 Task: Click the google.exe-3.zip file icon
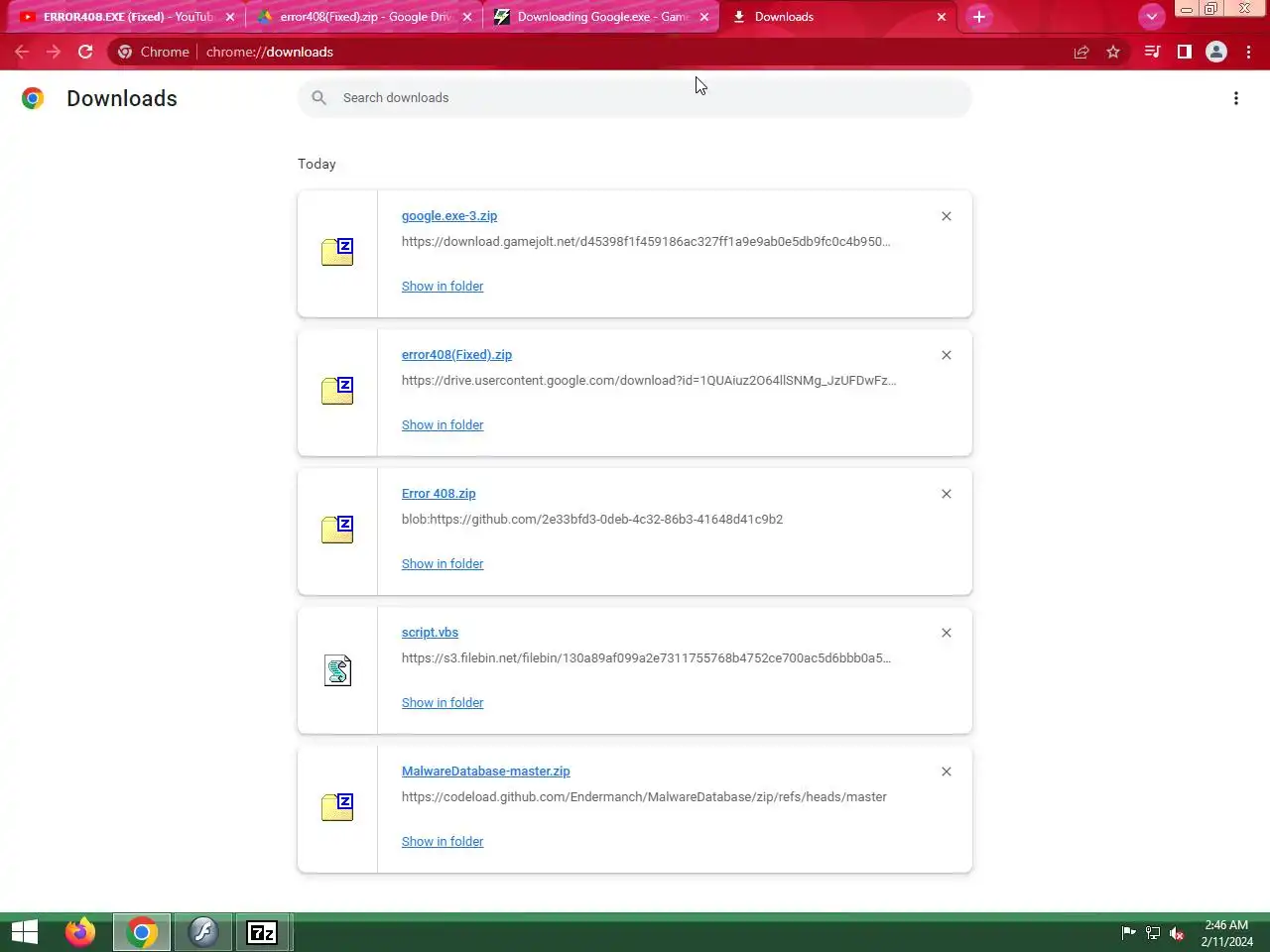pyautogui.click(x=337, y=252)
